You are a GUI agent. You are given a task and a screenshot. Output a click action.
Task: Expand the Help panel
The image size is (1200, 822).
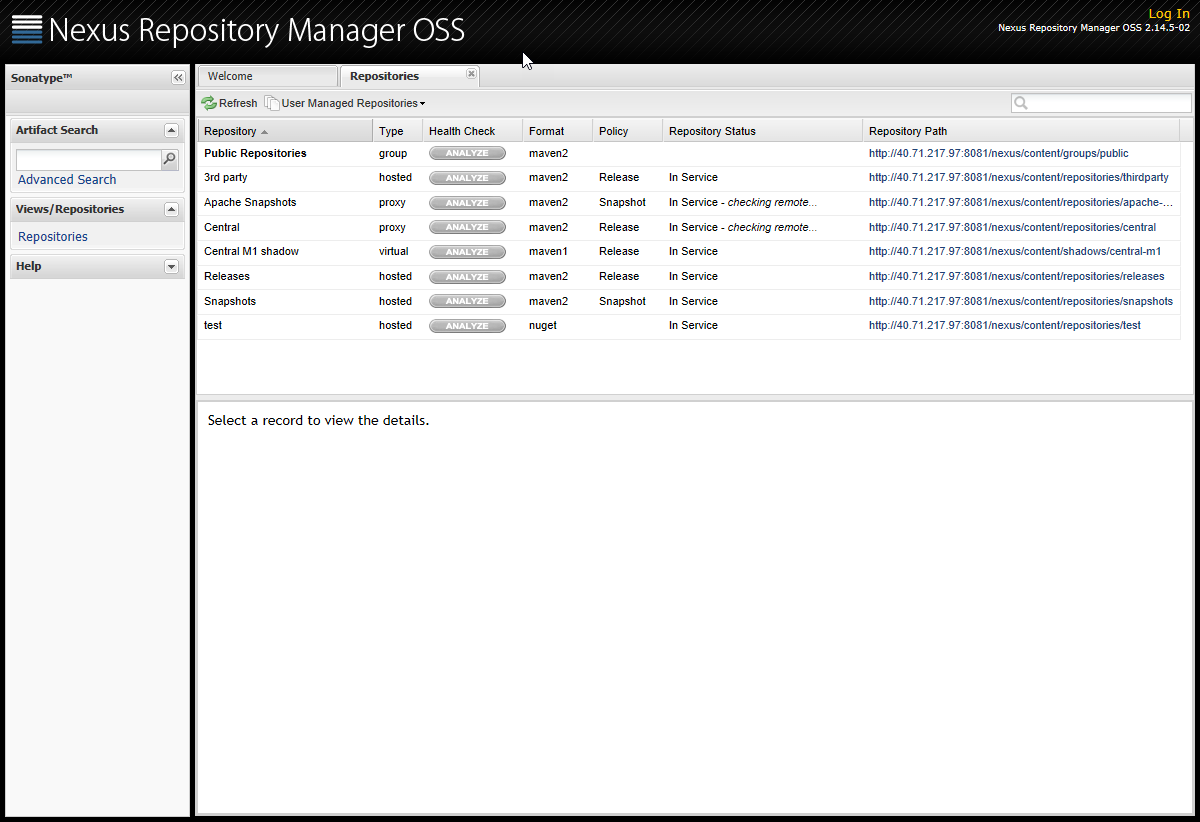coord(171,266)
